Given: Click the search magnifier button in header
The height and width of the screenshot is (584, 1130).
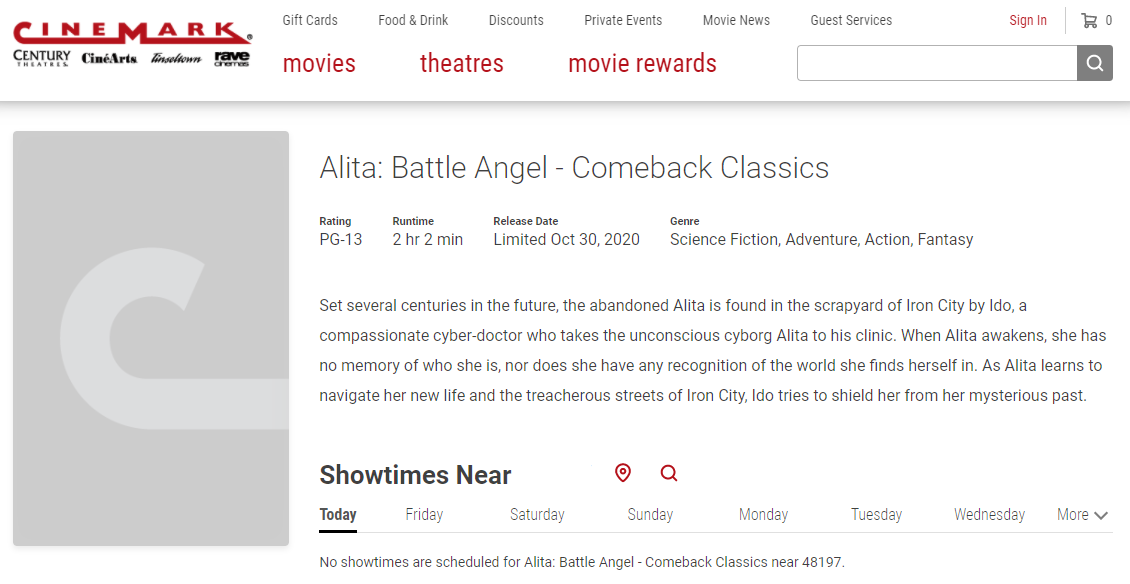Looking at the screenshot, I should (1094, 63).
